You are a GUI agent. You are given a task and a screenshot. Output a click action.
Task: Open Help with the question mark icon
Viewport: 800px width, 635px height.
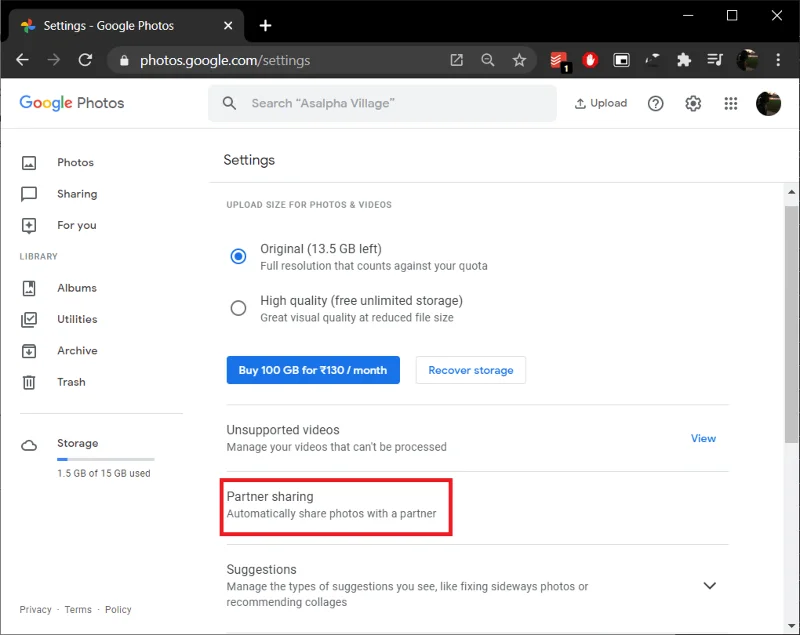[656, 104]
